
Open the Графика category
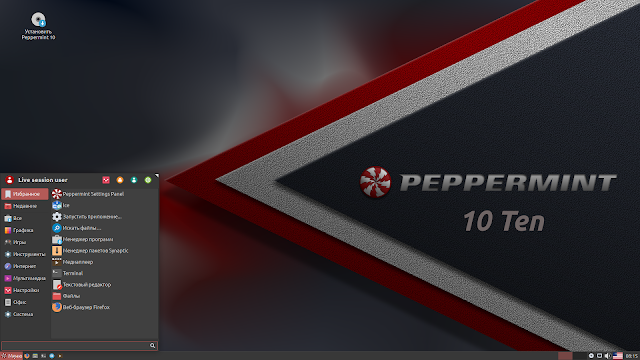pyautogui.click(x=25, y=230)
